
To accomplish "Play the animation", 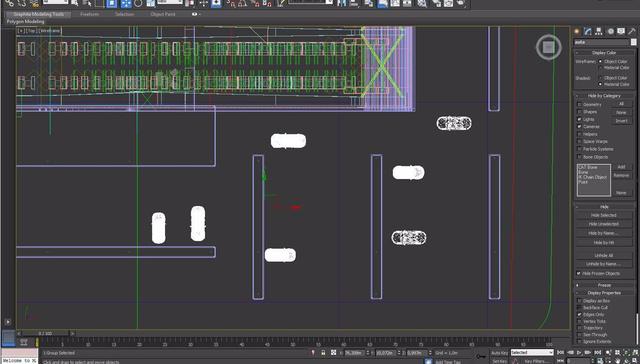I will pos(579,353).
